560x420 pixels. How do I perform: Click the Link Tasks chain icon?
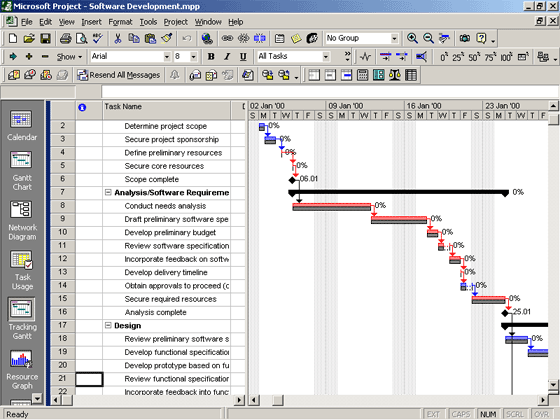pyautogui.click(x=227, y=38)
